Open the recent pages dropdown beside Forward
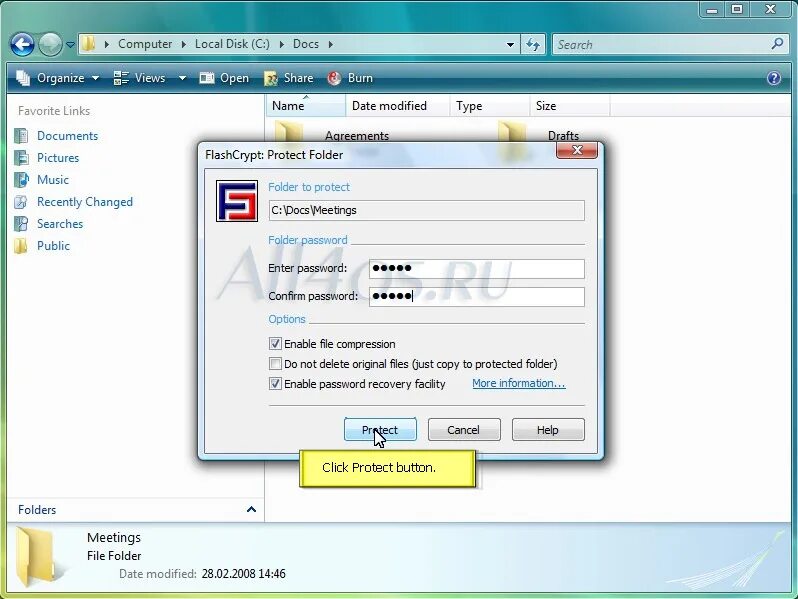Image resolution: width=798 pixels, height=599 pixels. [x=70, y=45]
